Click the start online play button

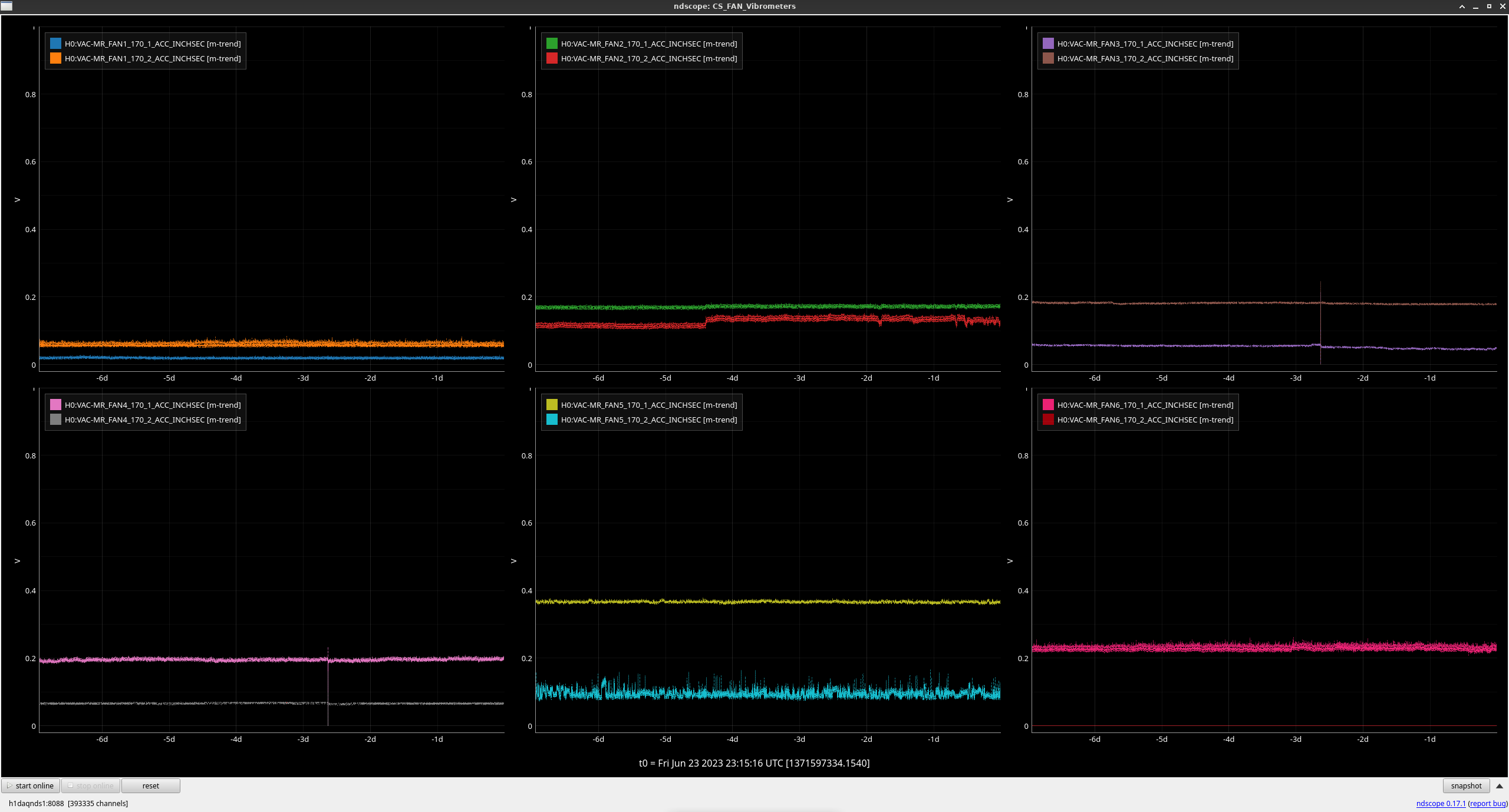[x=31, y=785]
